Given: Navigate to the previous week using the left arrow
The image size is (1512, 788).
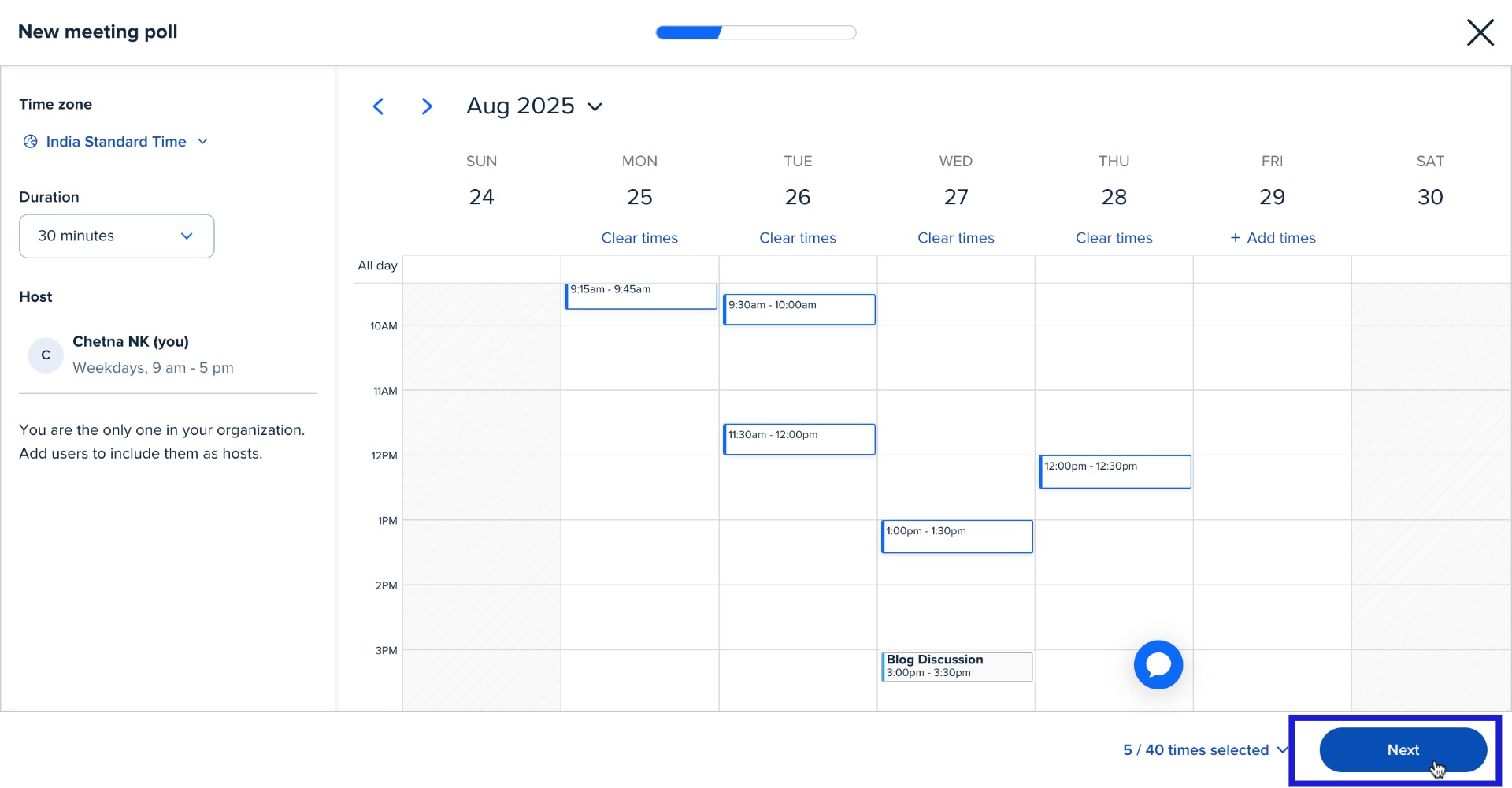Looking at the screenshot, I should tap(379, 106).
